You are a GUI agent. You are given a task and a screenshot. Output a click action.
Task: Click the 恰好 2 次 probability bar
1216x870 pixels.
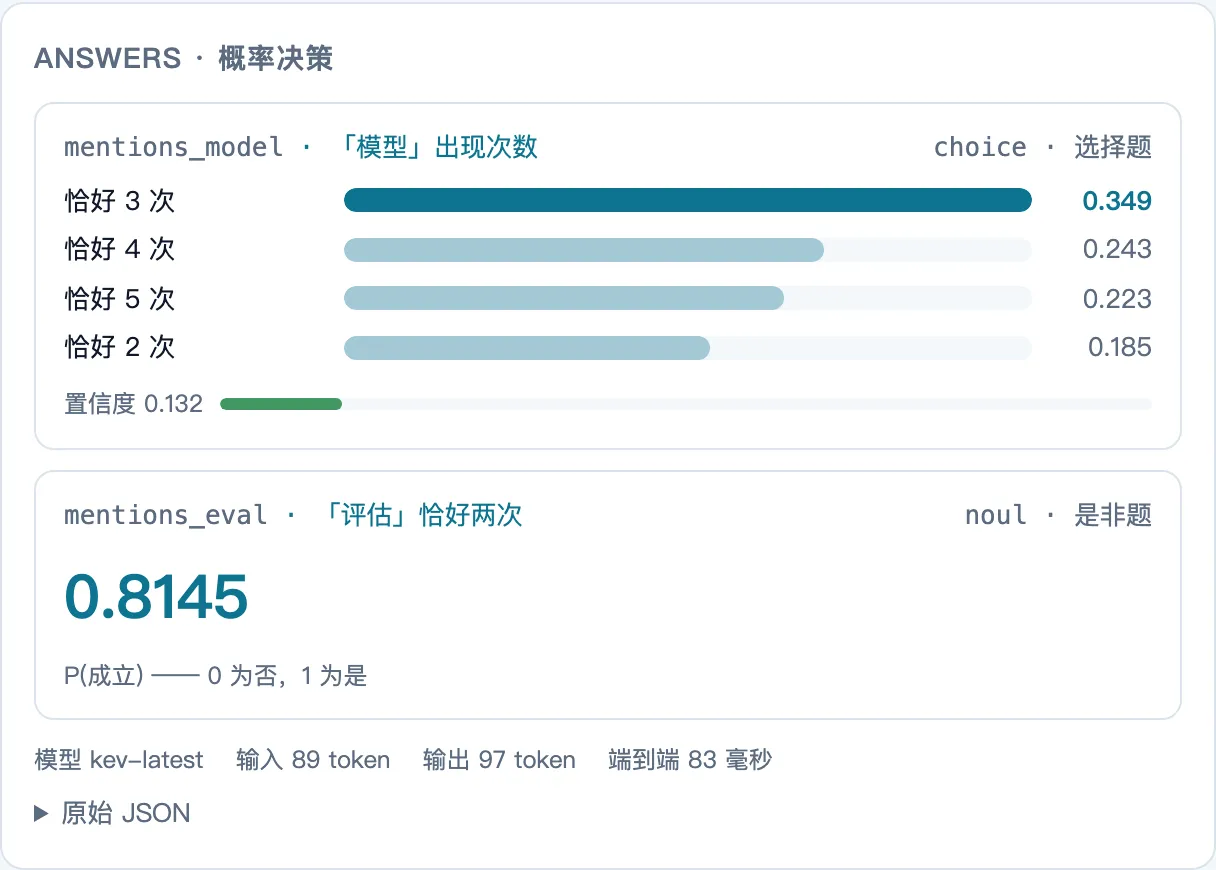click(688, 347)
